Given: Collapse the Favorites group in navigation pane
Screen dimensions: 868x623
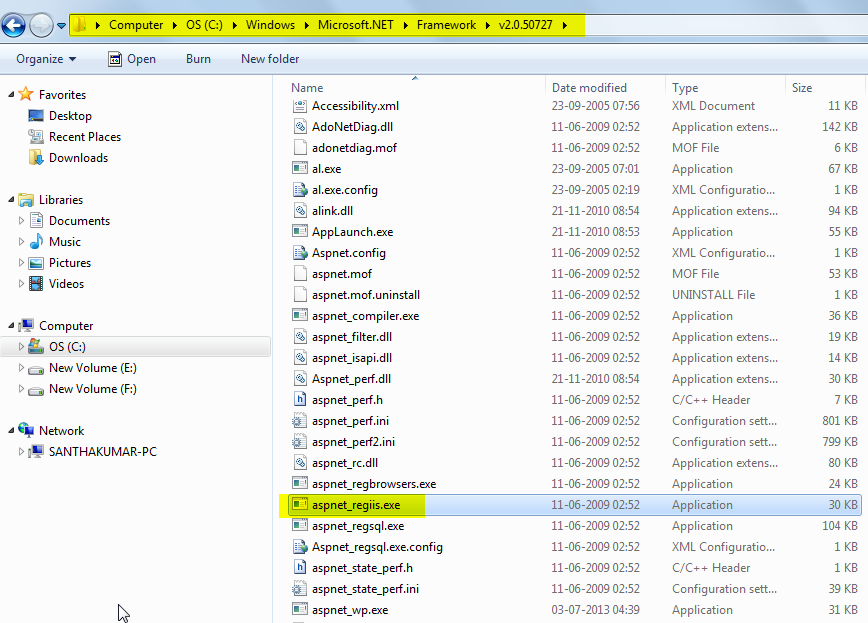Looking at the screenshot, I should point(11,95).
